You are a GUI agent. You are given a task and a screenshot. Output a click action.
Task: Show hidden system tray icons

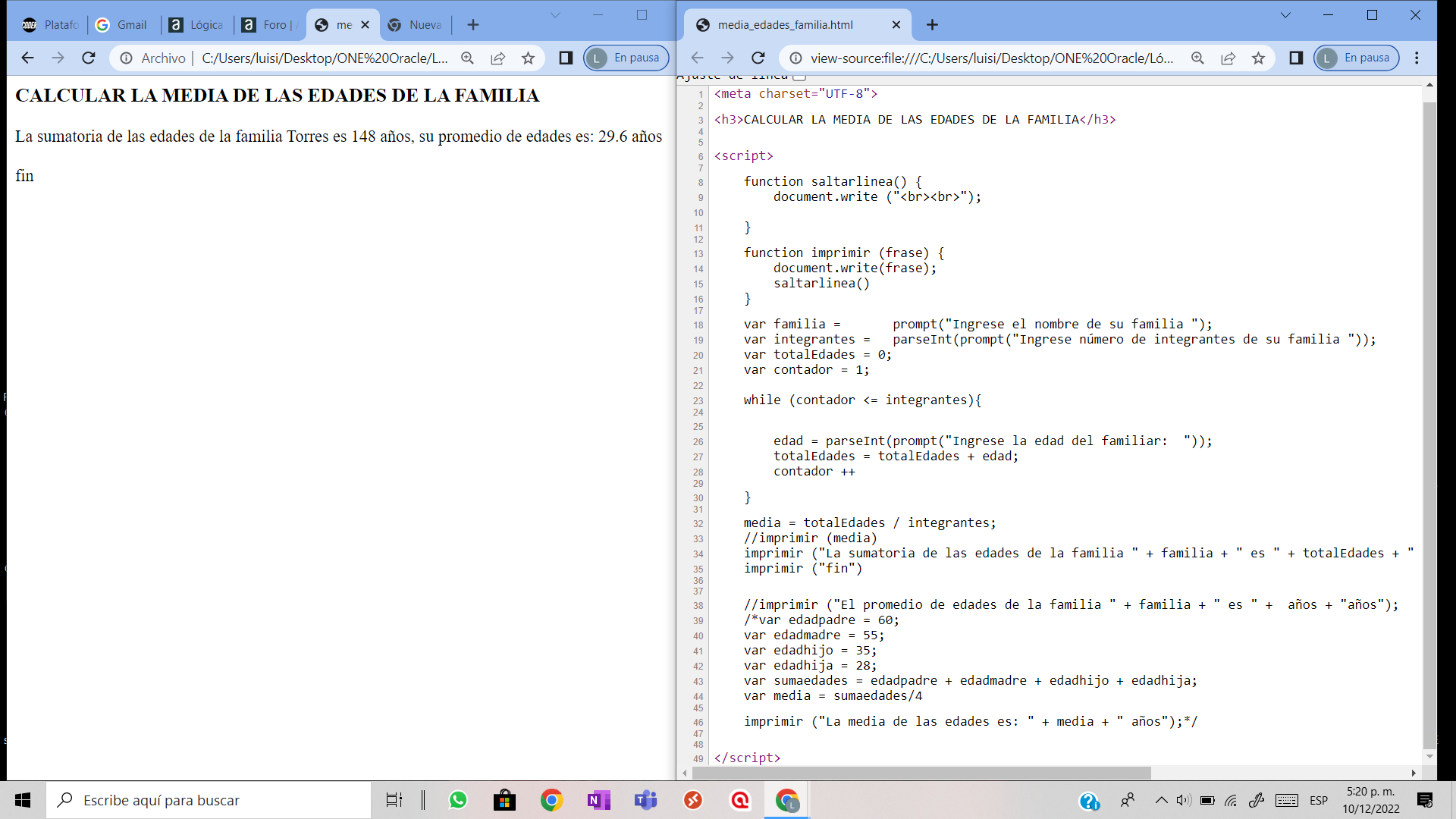point(1161,800)
